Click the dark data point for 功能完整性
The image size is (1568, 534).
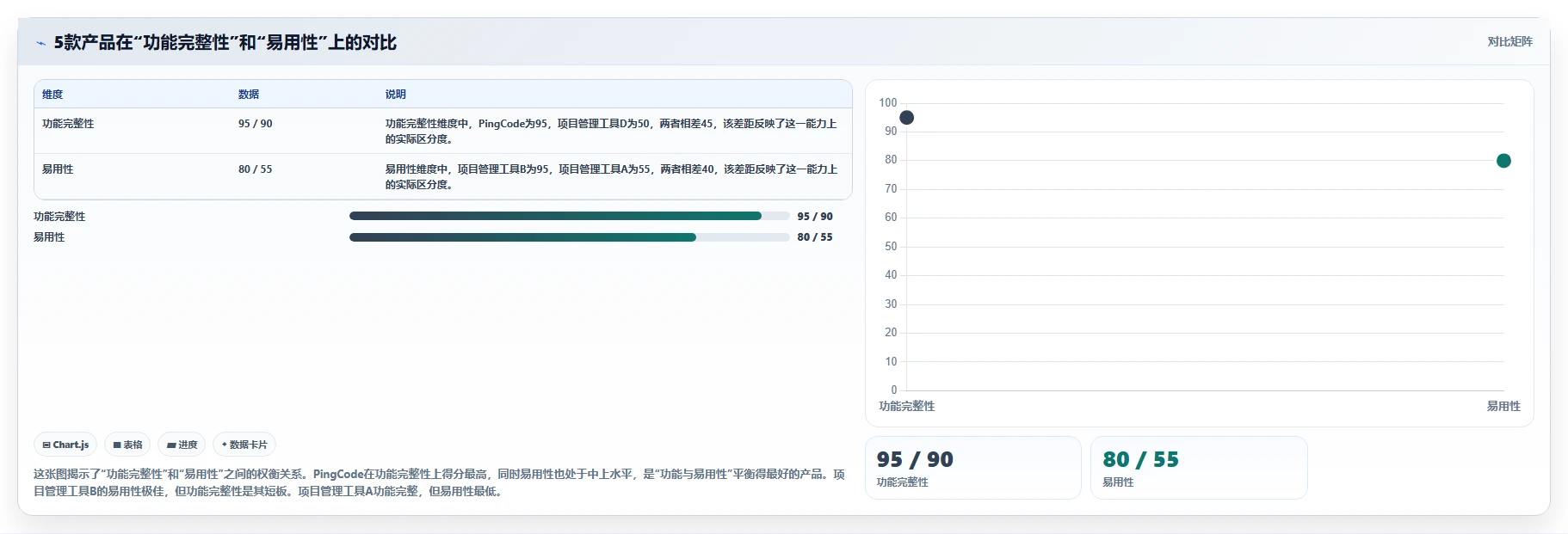(x=906, y=118)
